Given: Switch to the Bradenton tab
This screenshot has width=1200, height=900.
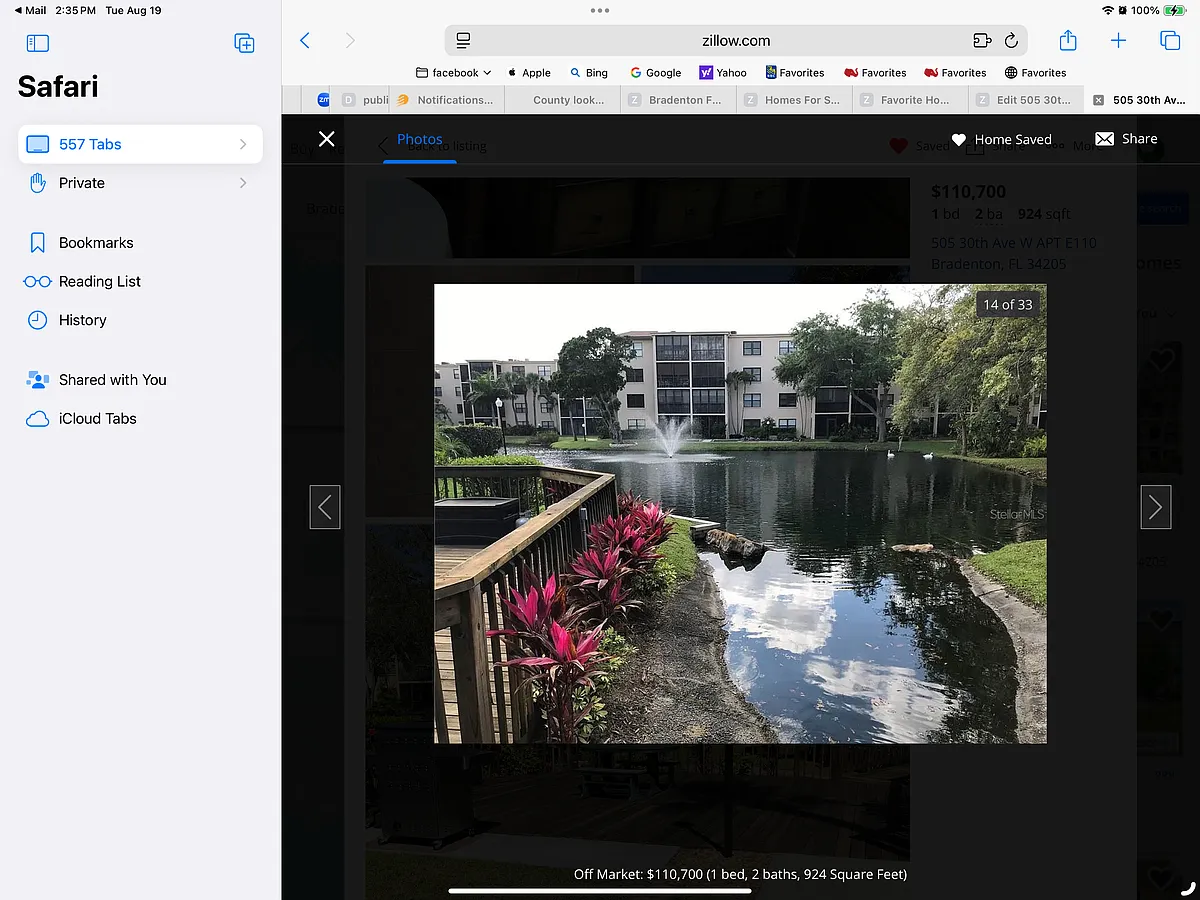Looking at the screenshot, I should click(x=679, y=100).
